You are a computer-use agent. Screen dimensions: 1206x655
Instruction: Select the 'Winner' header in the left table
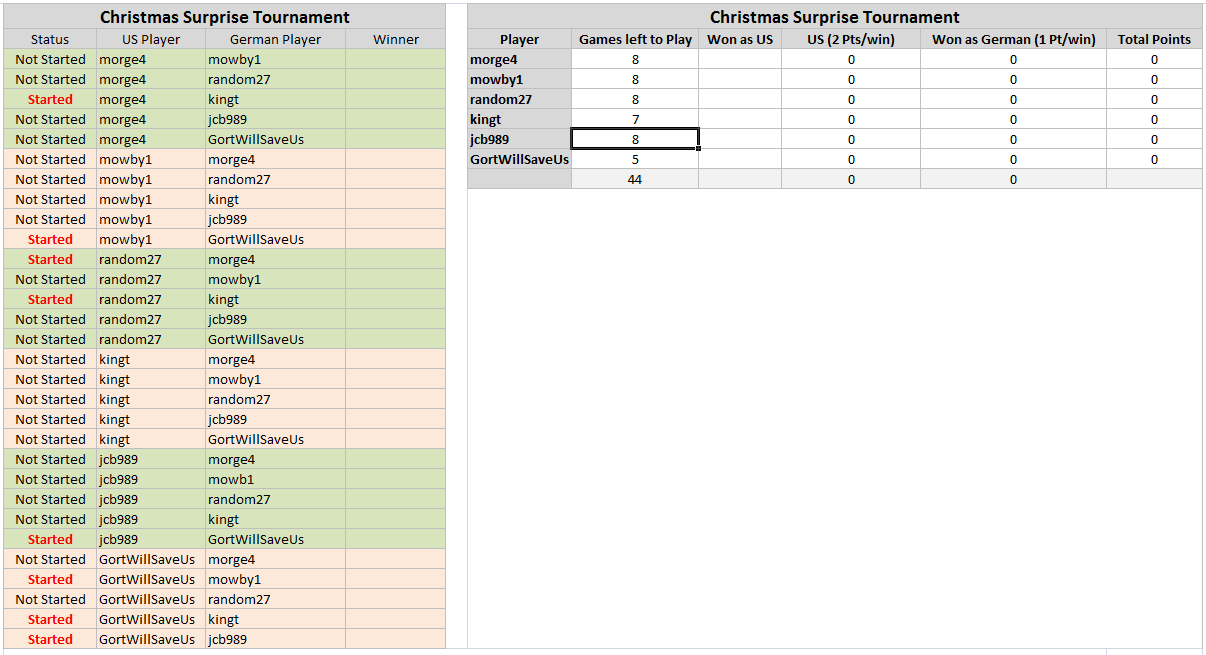(396, 39)
